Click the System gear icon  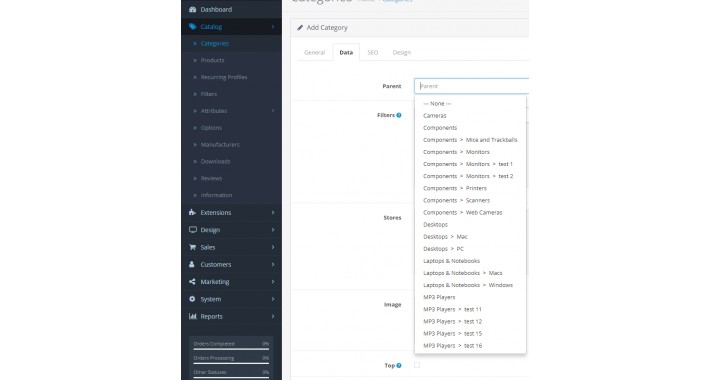point(192,299)
